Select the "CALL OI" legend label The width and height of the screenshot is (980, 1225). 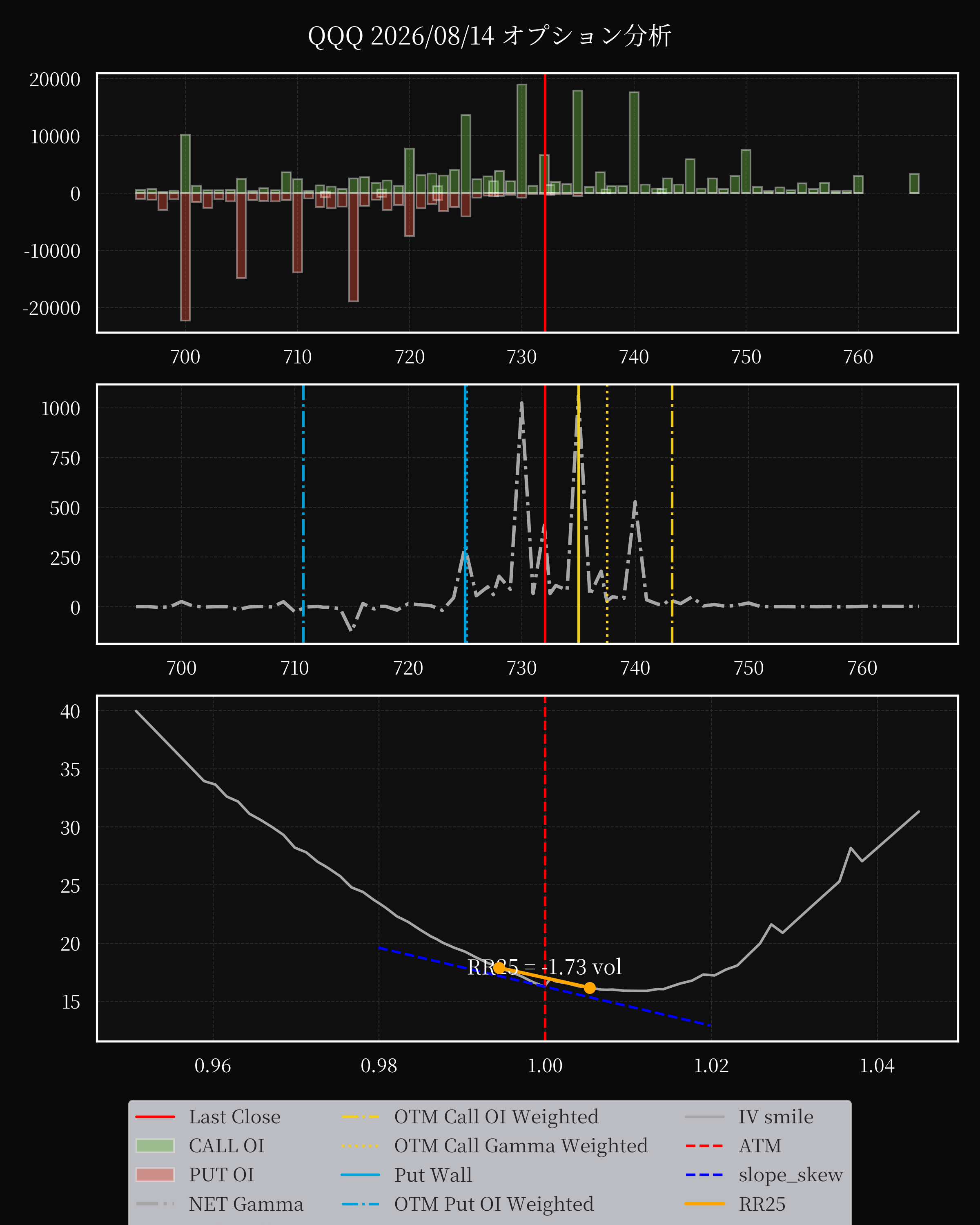click(x=227, y=1145)
